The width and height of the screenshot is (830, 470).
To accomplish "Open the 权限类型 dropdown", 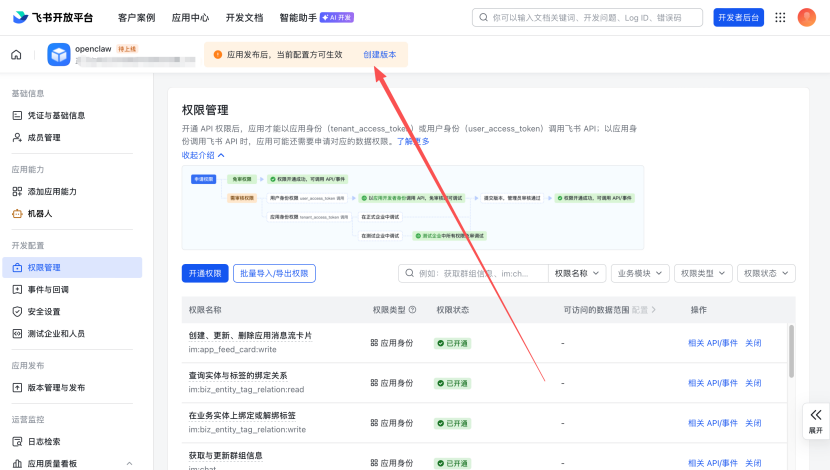I will tap(702, 273).
